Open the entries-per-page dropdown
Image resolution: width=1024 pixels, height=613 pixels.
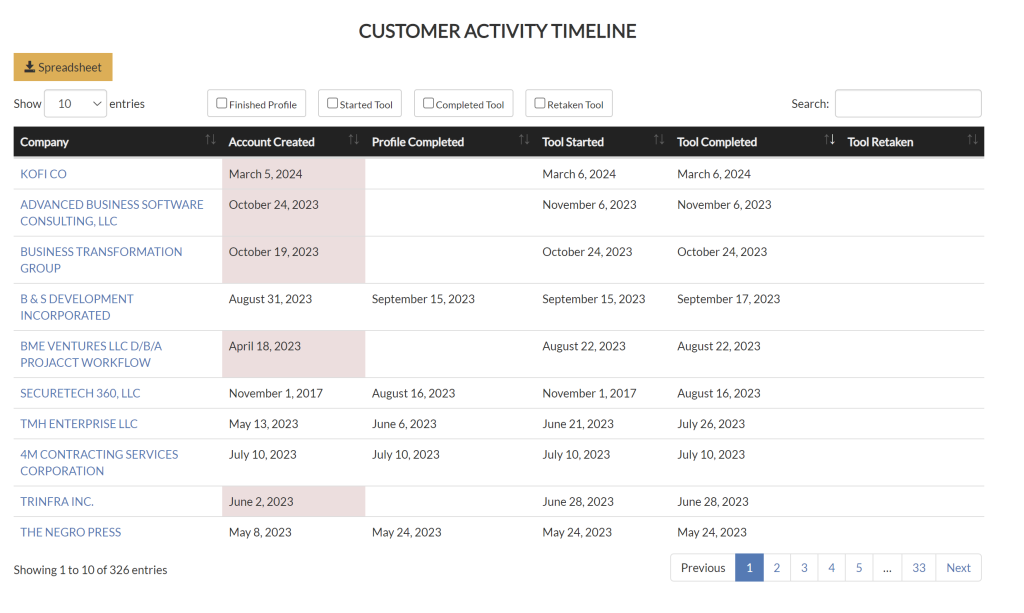76,103
